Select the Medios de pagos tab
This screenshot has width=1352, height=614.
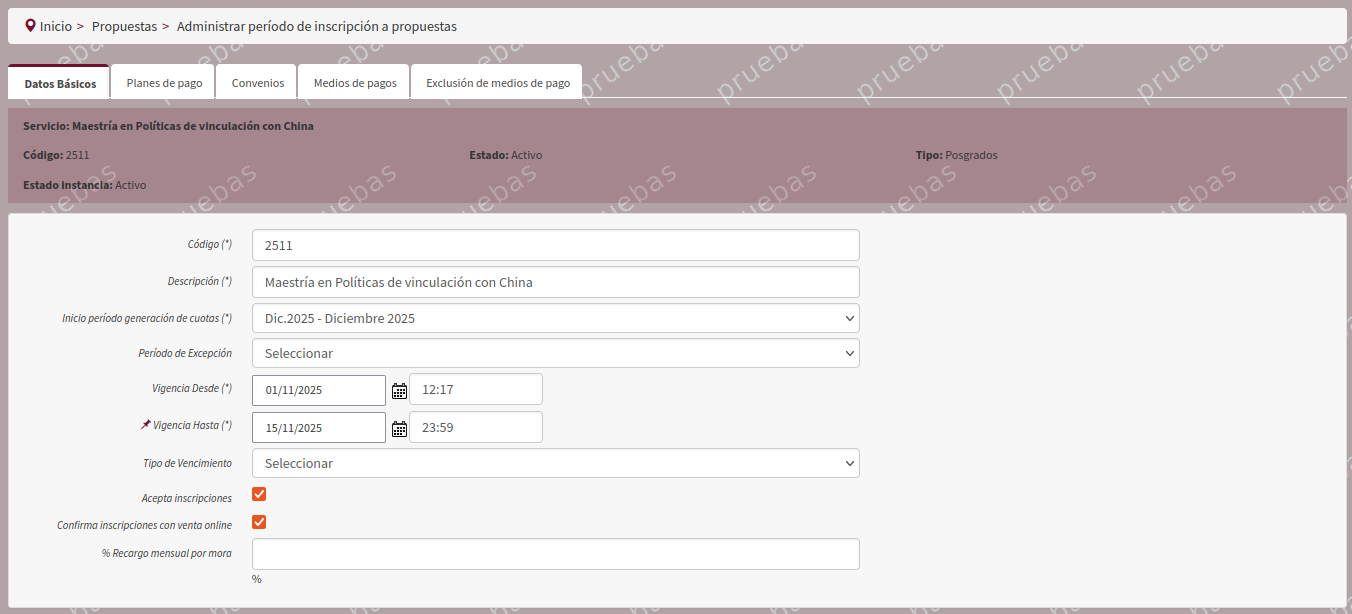(355, 83)
